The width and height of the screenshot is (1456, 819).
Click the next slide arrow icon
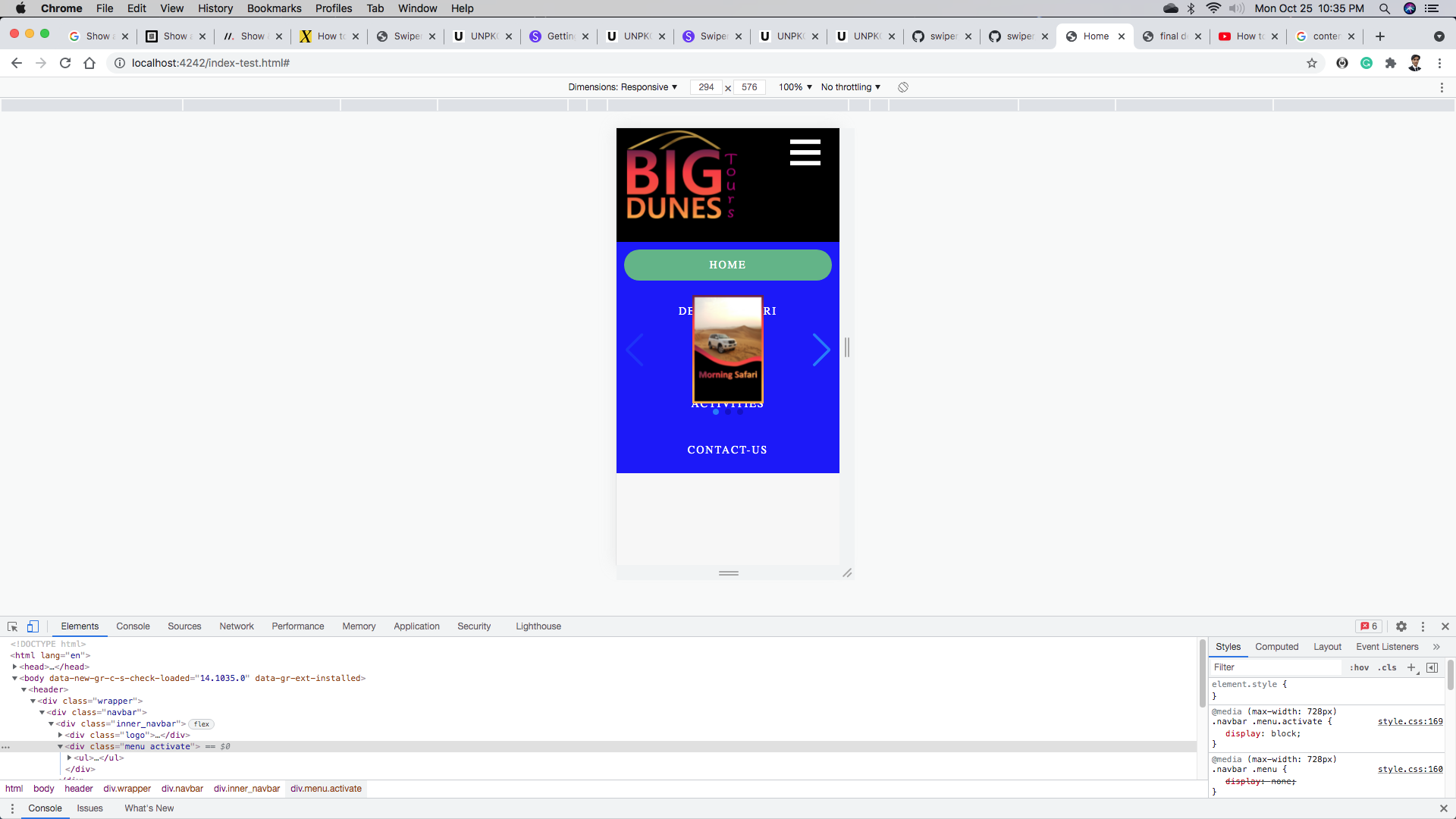tap(821, 349)
